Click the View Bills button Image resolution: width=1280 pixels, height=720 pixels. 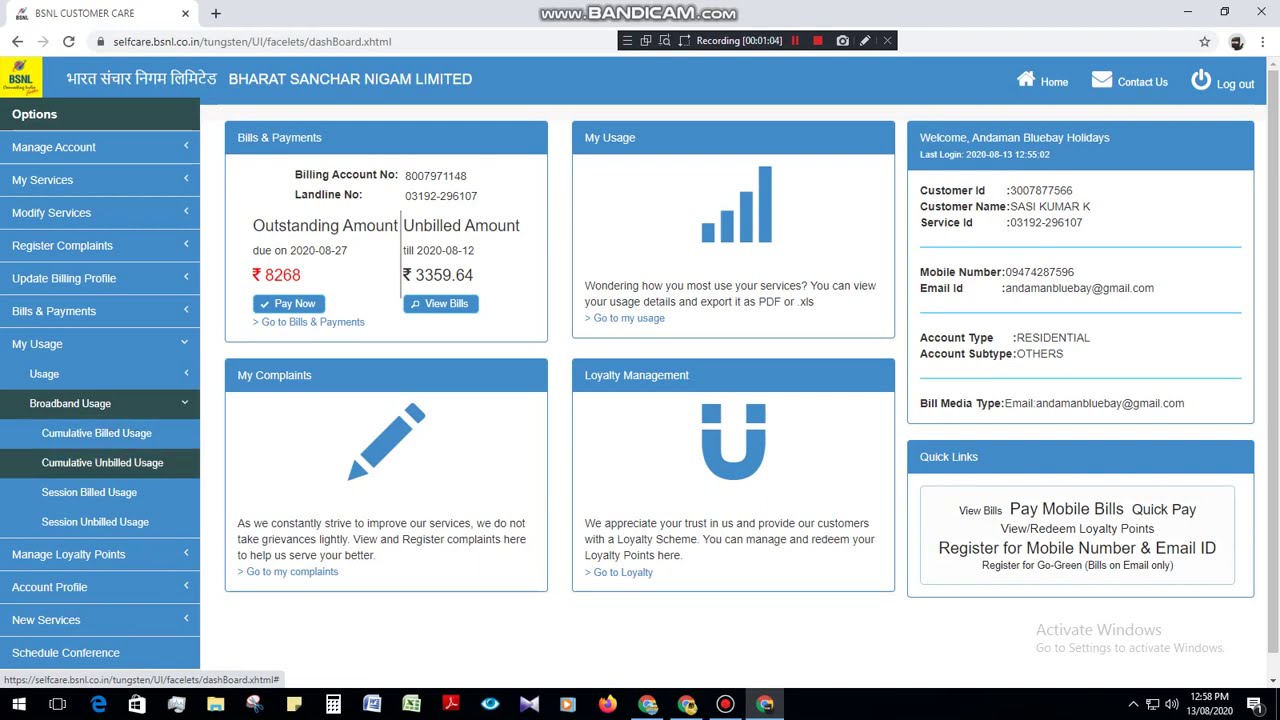point(441,303)
